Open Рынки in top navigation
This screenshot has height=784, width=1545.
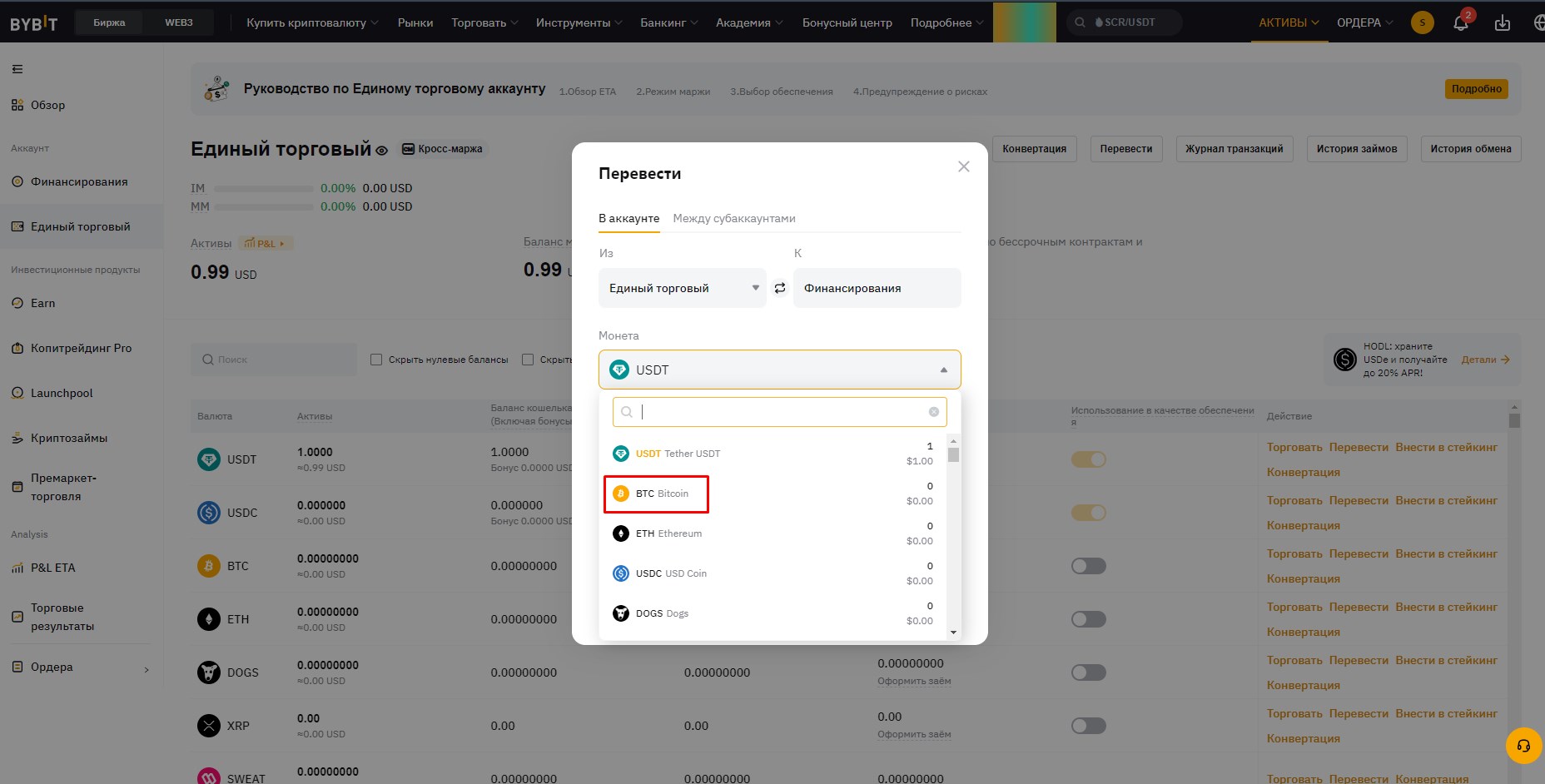[x=415, y=22]
